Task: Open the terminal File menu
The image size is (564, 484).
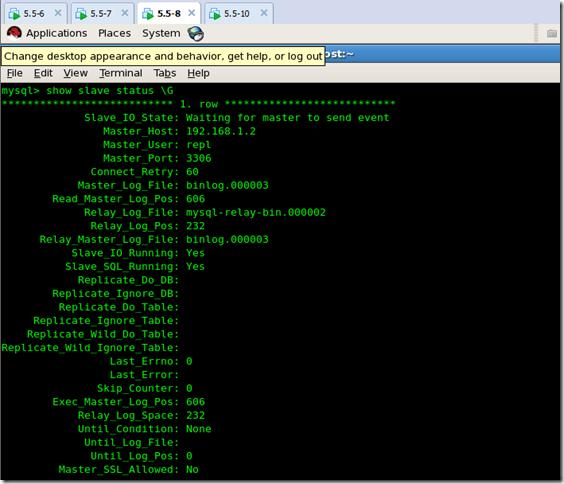Action: 15,73
